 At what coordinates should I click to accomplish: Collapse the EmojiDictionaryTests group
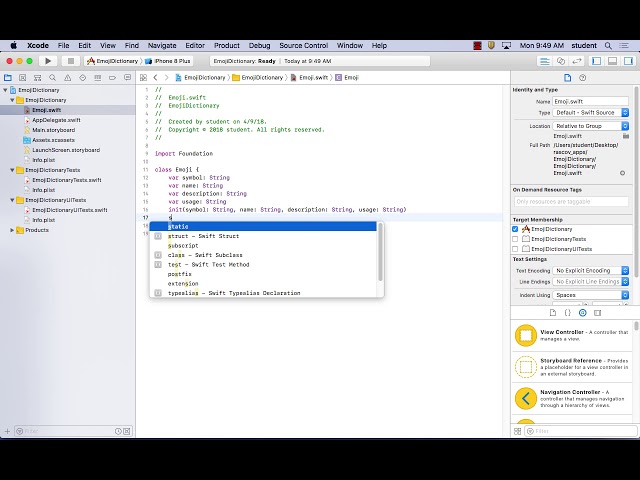pos(12,170)
